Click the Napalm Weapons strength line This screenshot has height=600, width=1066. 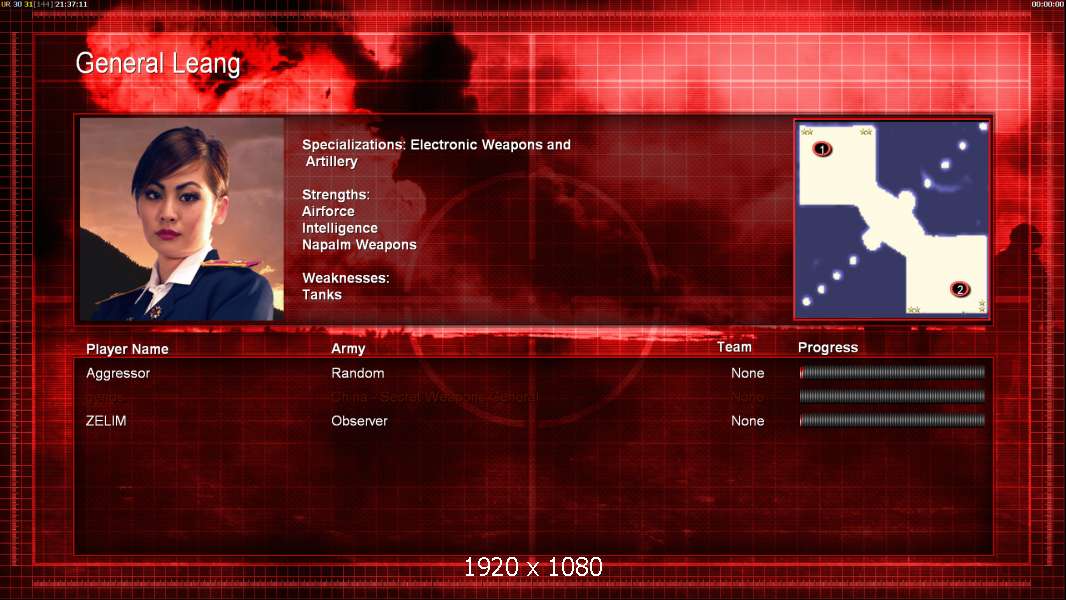click(359, 245)
